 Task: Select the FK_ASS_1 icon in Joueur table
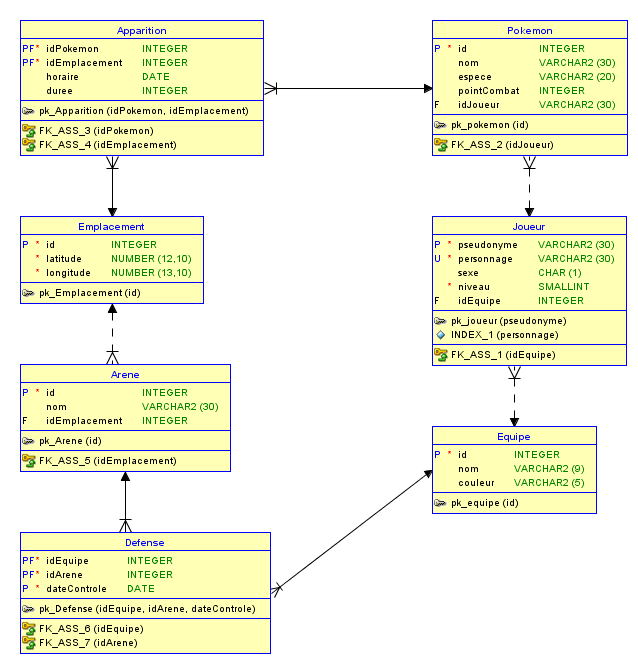coord(441,355)
